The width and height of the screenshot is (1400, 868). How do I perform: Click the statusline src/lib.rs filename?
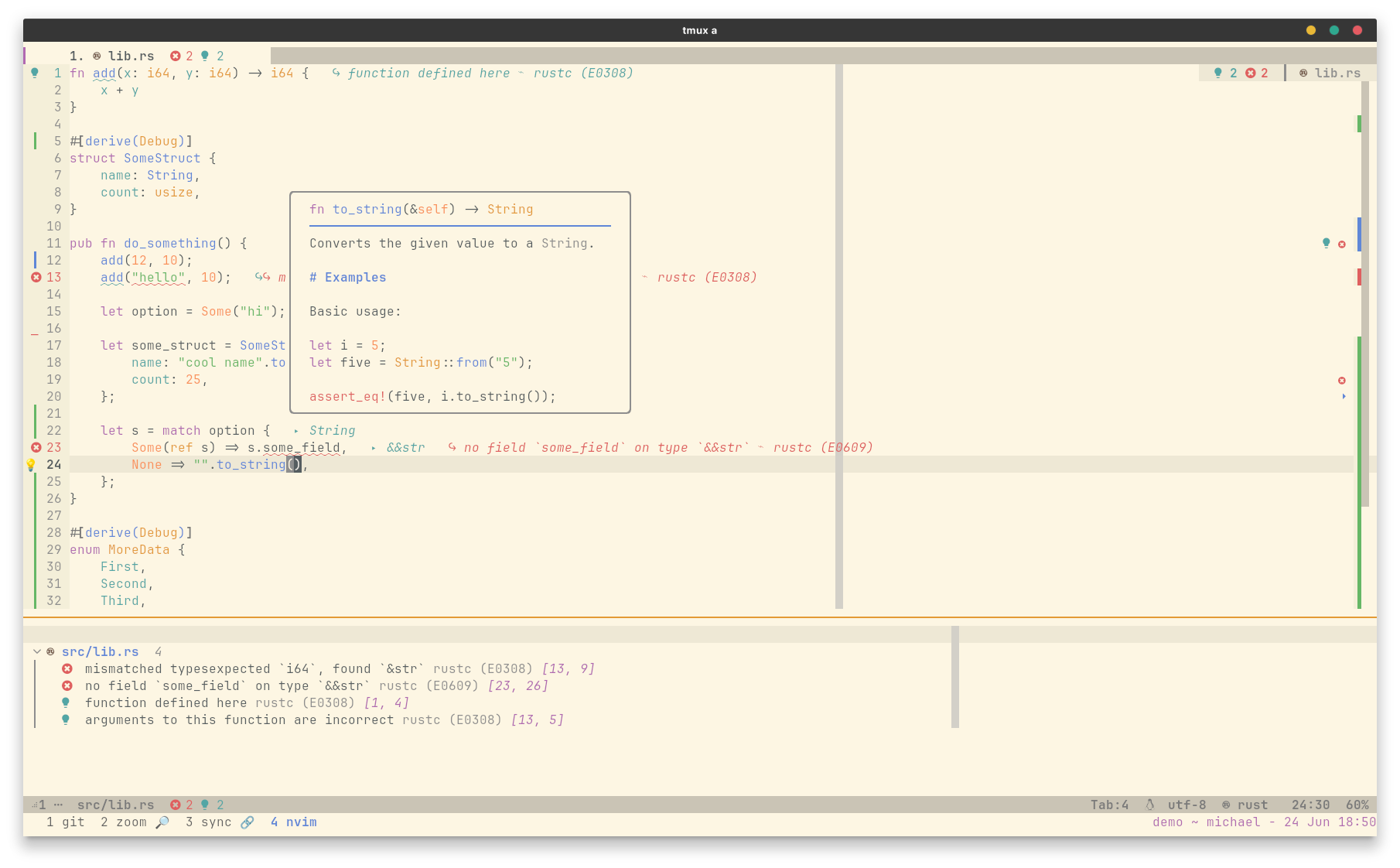(x=116, y=805)
